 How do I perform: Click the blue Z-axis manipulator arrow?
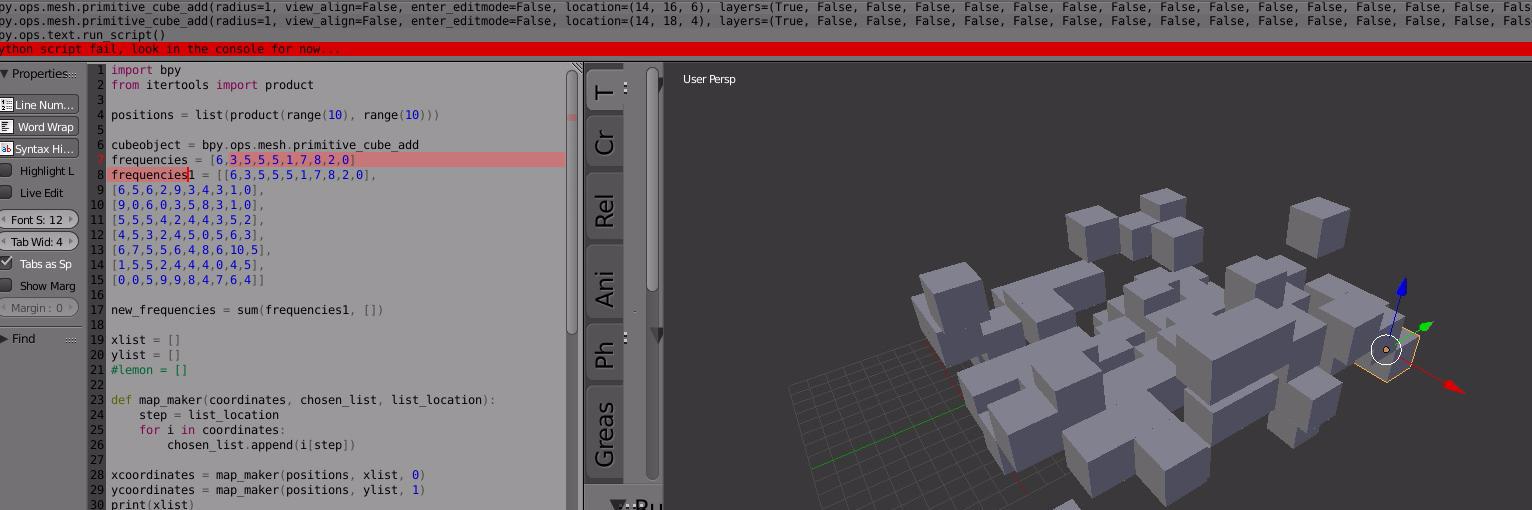pos(1401,289)
